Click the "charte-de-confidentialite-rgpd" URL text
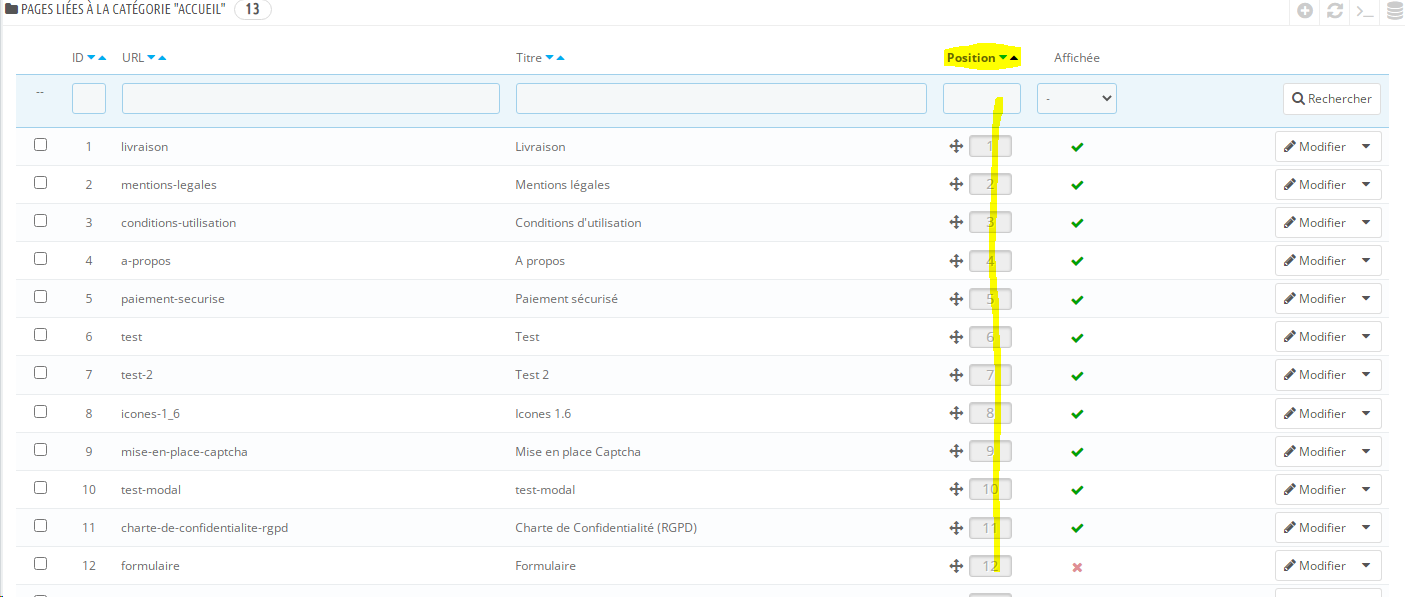 click(204, 528)
